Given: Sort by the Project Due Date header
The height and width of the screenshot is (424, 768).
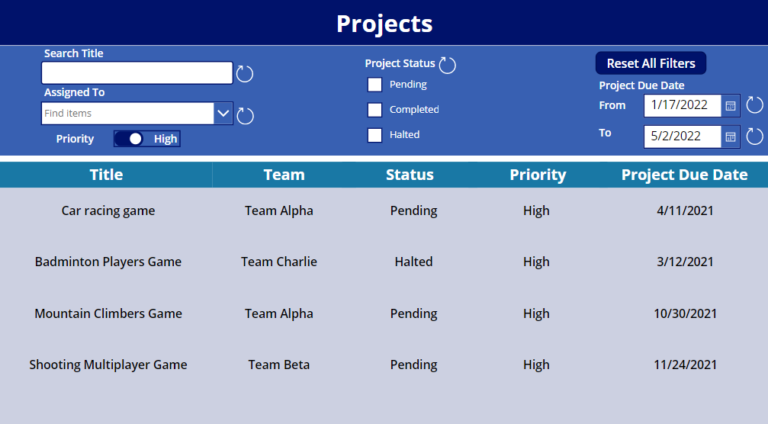Looking at the screenshot, I should tap(684, 175).
